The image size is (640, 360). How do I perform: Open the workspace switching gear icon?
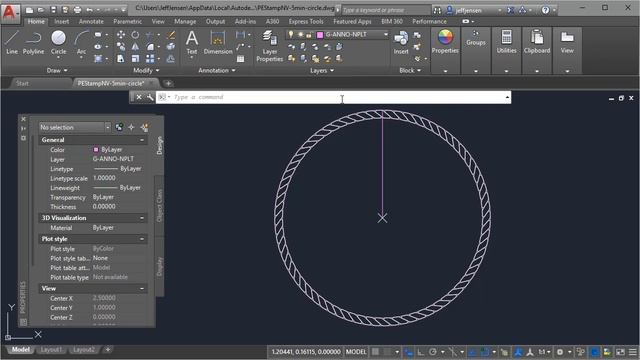560,351
